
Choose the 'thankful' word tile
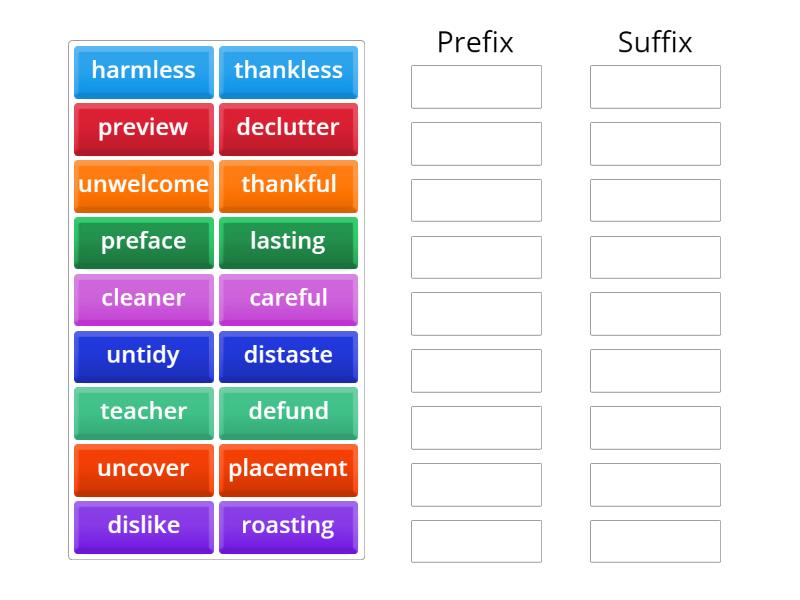pos(288,185)
